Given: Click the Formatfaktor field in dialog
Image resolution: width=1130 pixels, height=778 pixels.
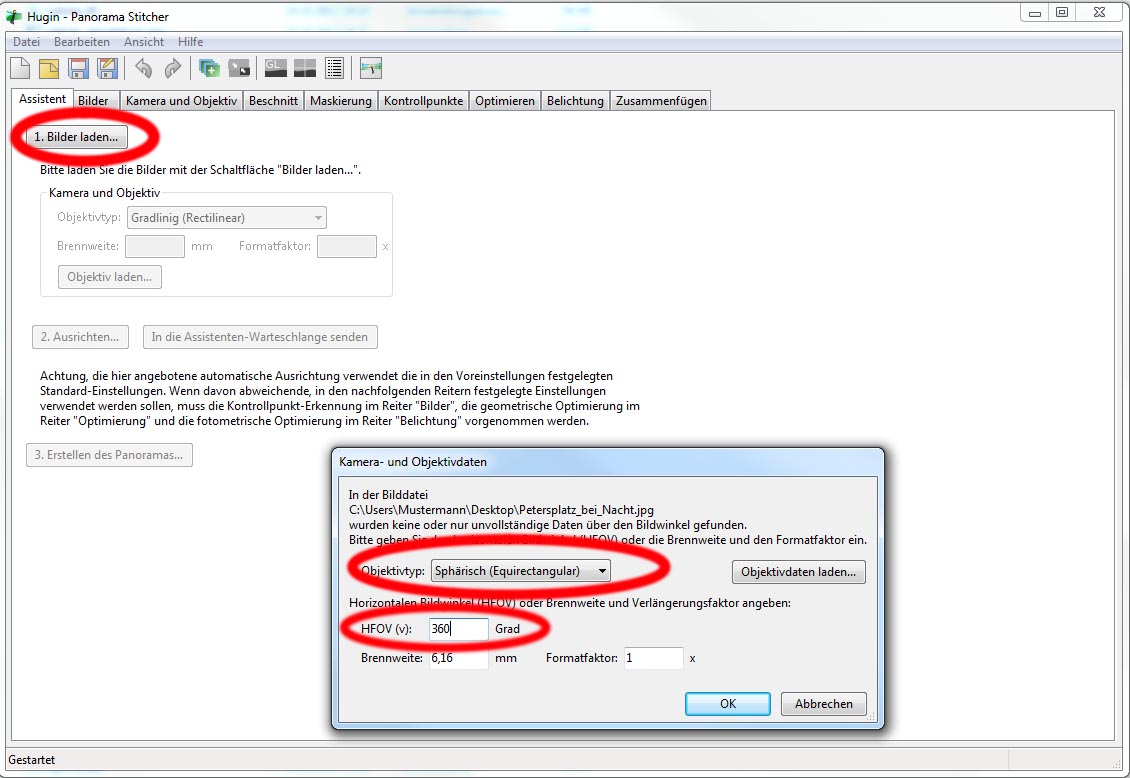Looking at the screenshot, I should pyautogui.click(x=653, y=658).
